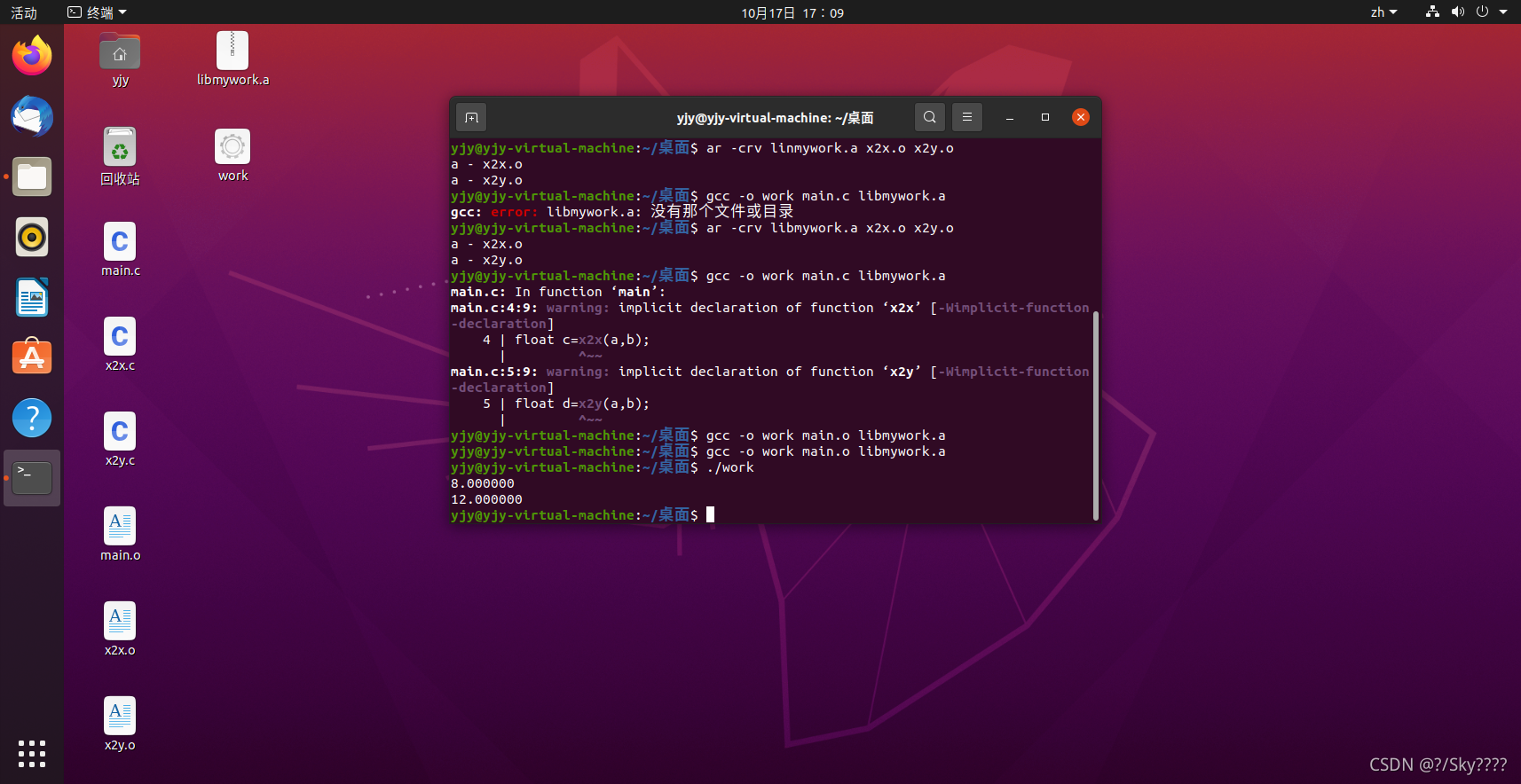Select the x2y.o object file icon
Viewport: 1521px width, 784px height.
point(120,724)
